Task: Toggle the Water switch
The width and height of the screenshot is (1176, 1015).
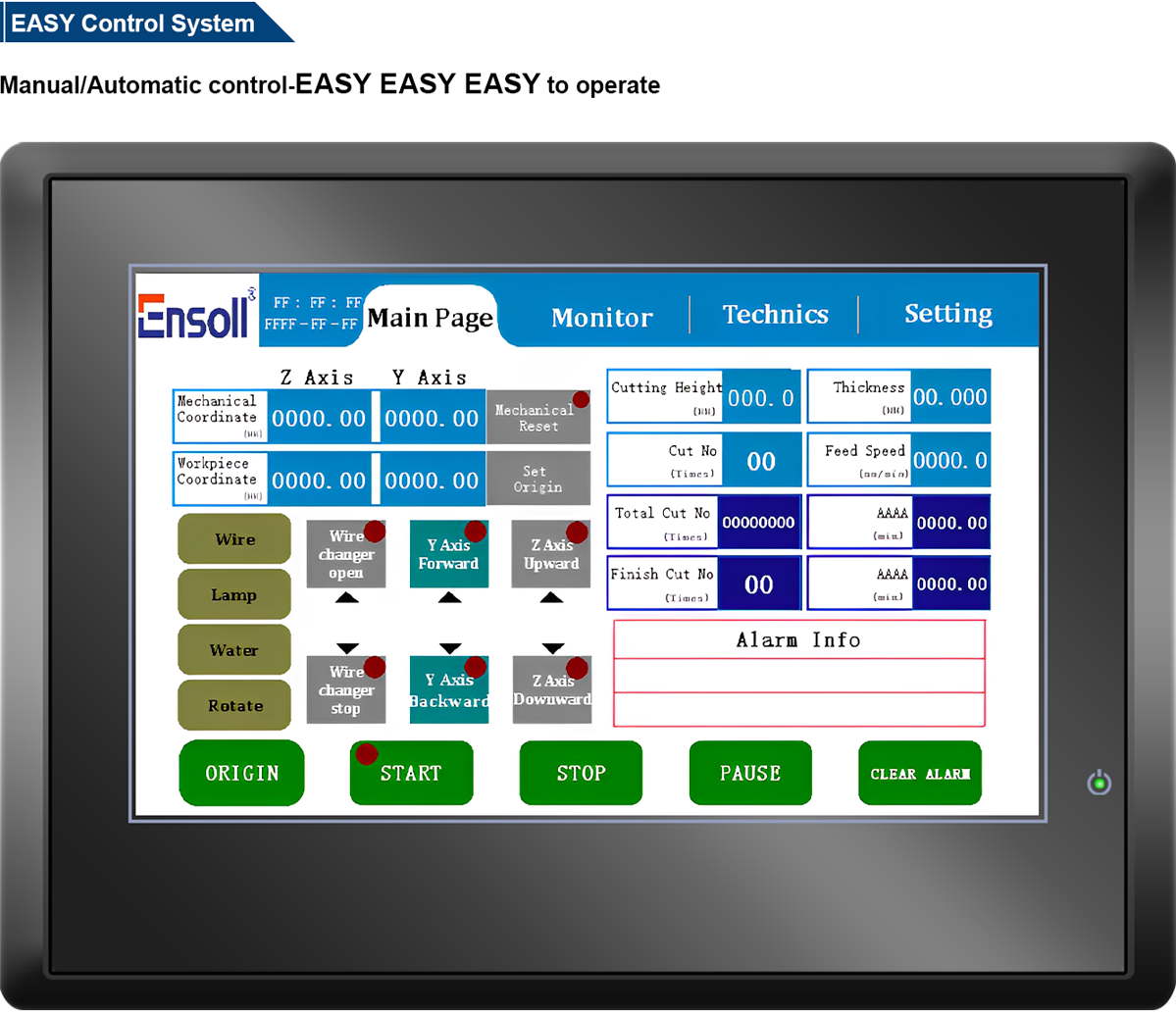Action: coord(234,650)
